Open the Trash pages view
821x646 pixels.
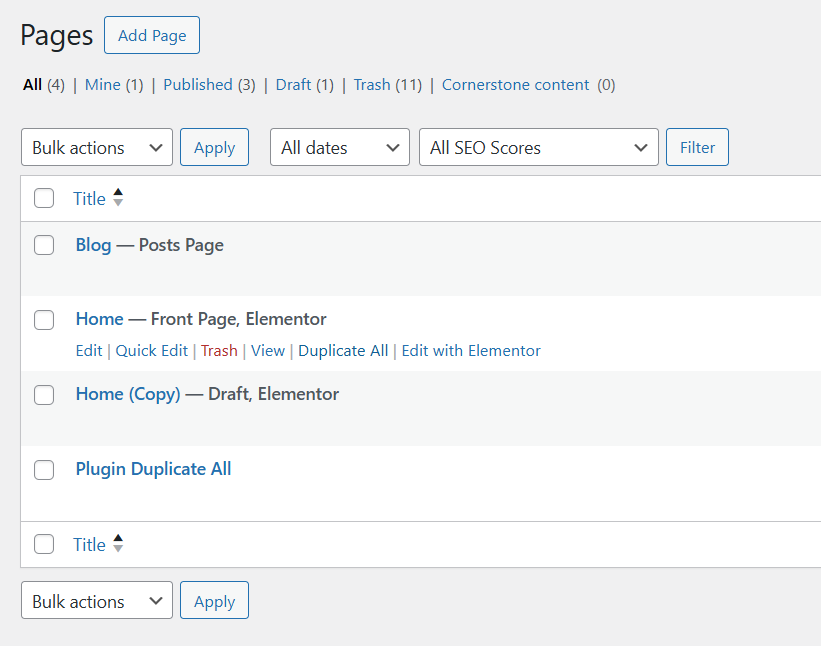pos(372,85)
